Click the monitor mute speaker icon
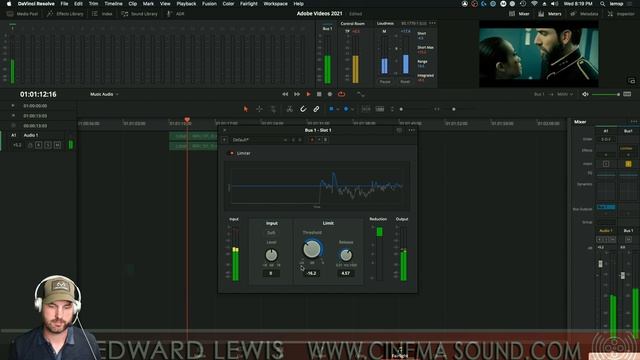 585,94
